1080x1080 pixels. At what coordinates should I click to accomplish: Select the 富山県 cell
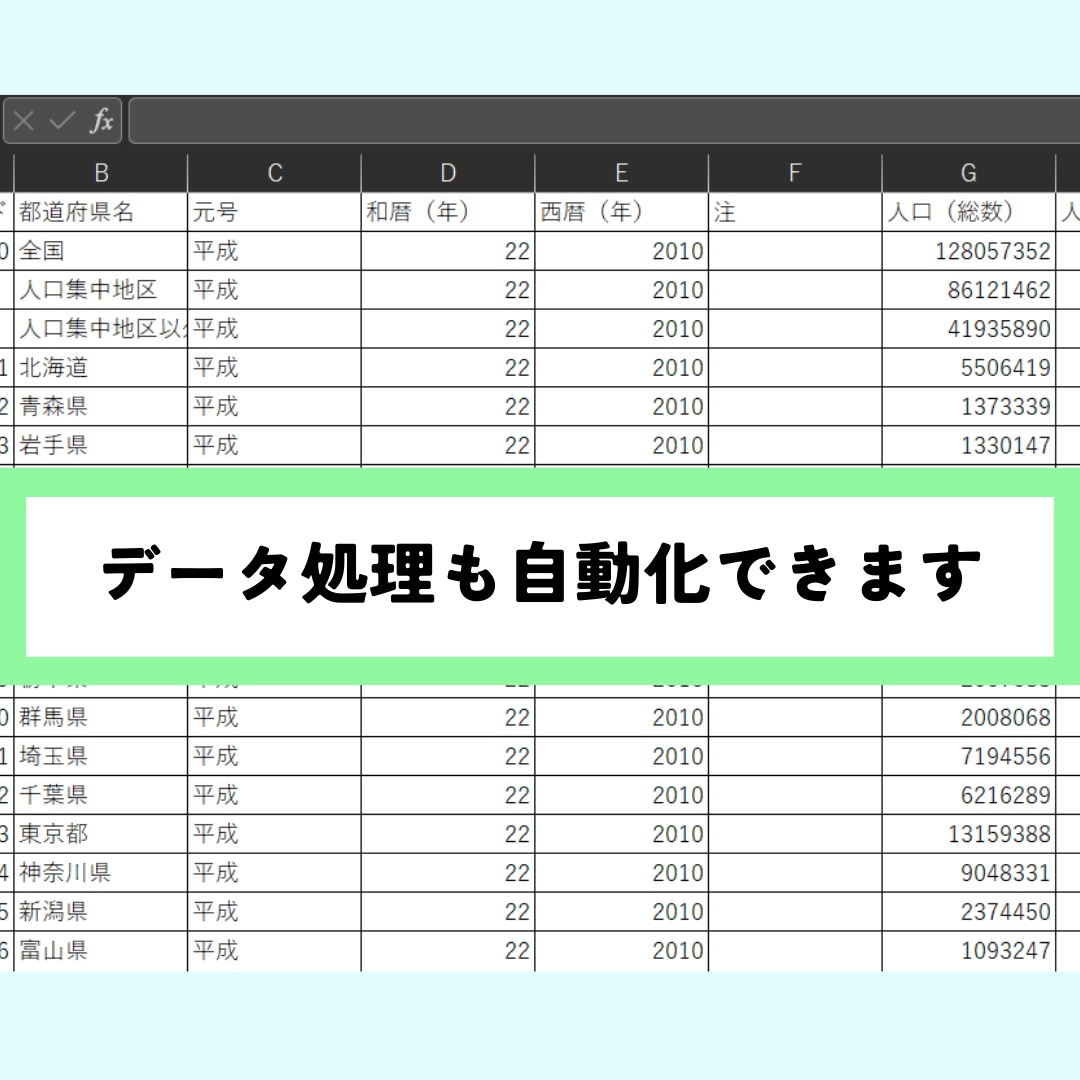[x=101, y=951]
